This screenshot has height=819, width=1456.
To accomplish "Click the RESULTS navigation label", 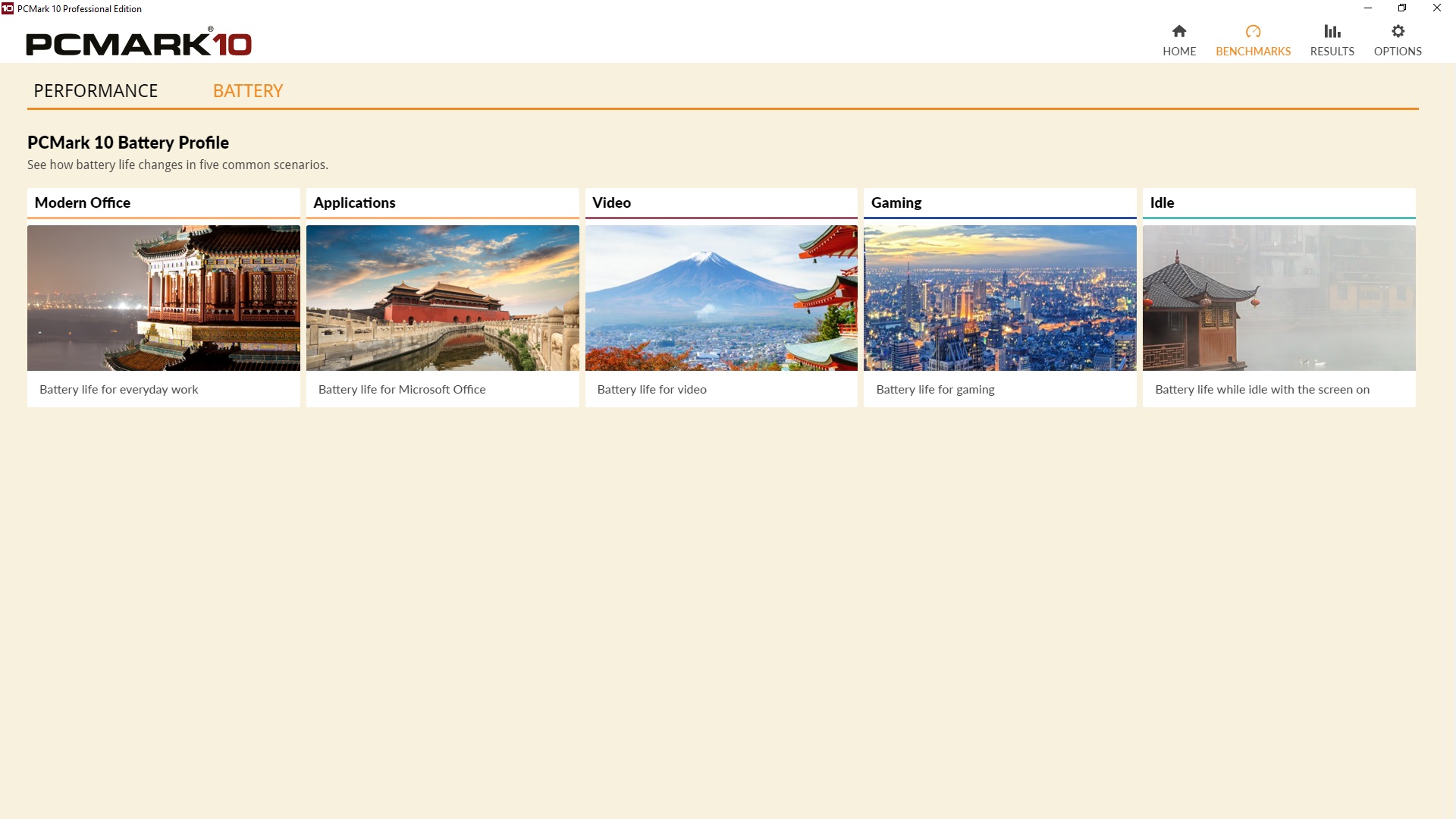I will [x=1332, y=52].
